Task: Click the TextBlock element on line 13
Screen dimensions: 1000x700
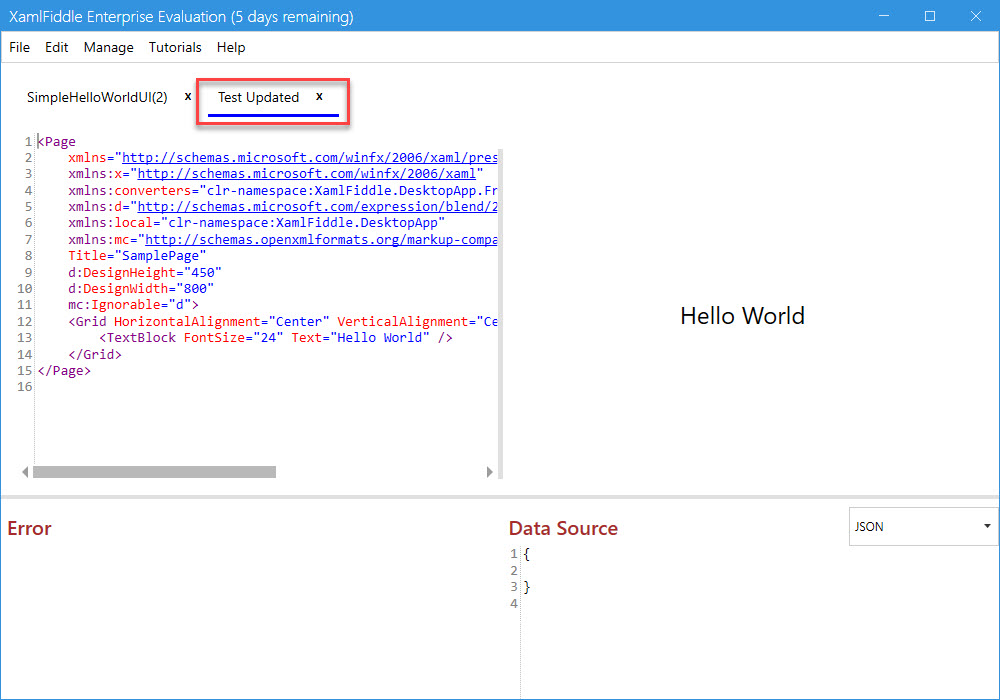Action: [276, 337]
